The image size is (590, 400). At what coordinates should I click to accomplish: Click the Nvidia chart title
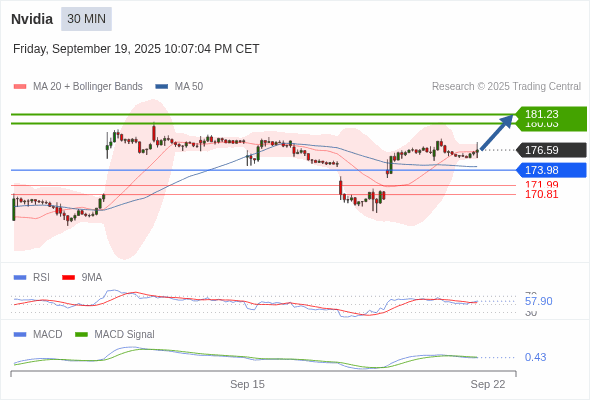pos(32,19)
